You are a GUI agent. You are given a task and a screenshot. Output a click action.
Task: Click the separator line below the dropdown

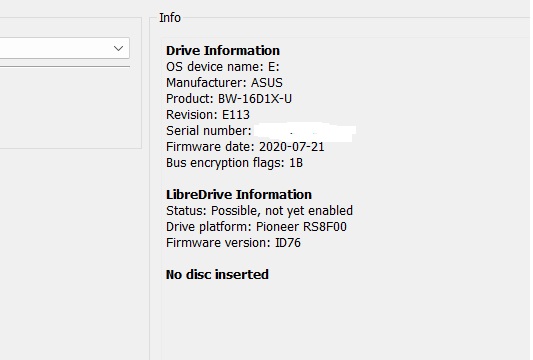(x=65, y=67)
